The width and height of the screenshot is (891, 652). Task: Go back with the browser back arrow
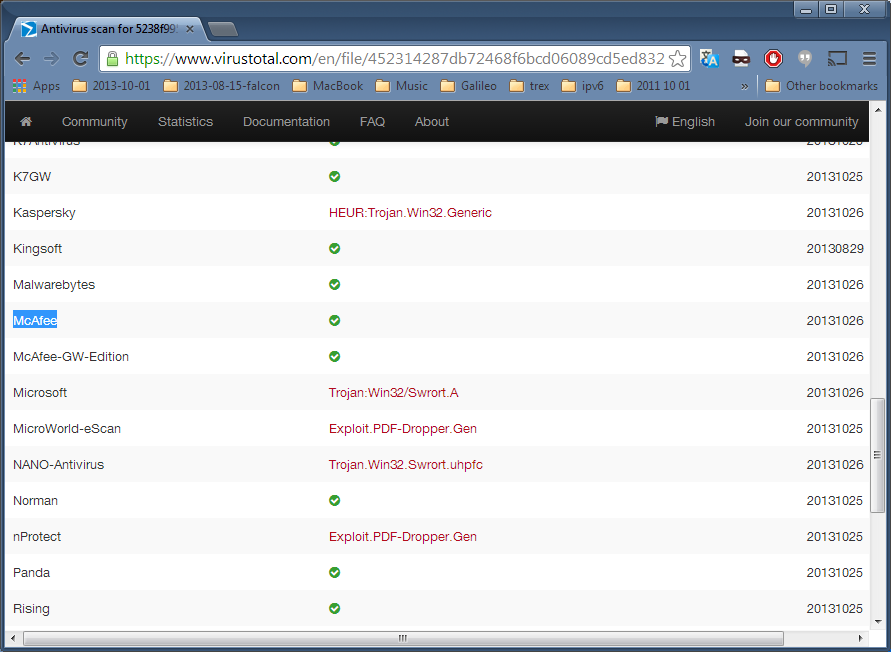click(x=22, y=59)
